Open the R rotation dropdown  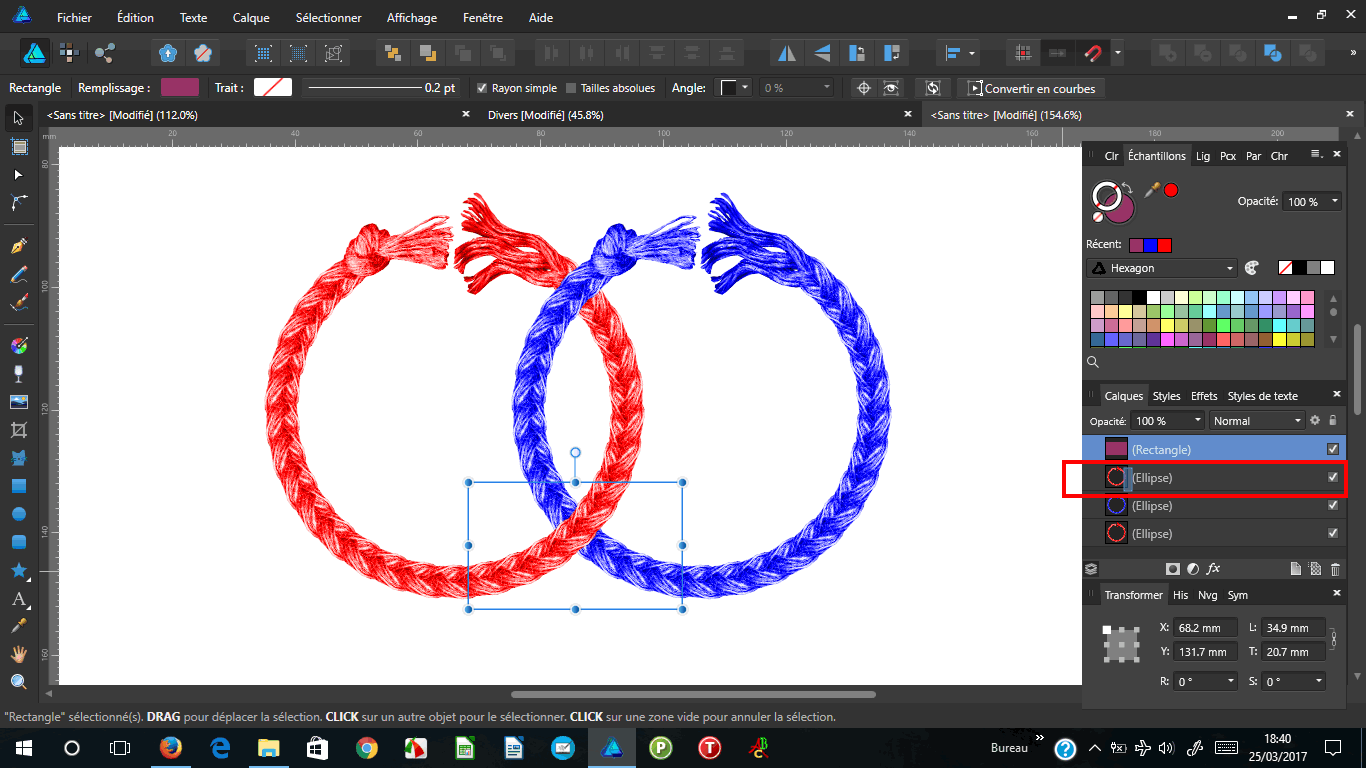1206,681
